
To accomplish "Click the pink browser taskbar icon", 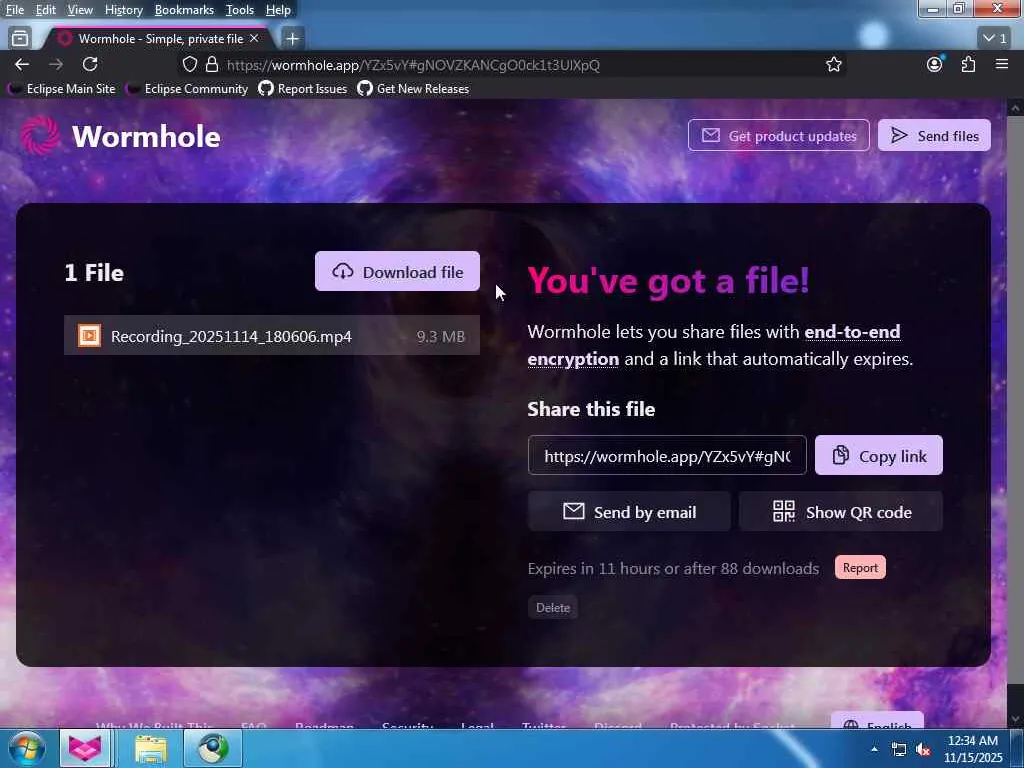I will [x=85, y=748].
